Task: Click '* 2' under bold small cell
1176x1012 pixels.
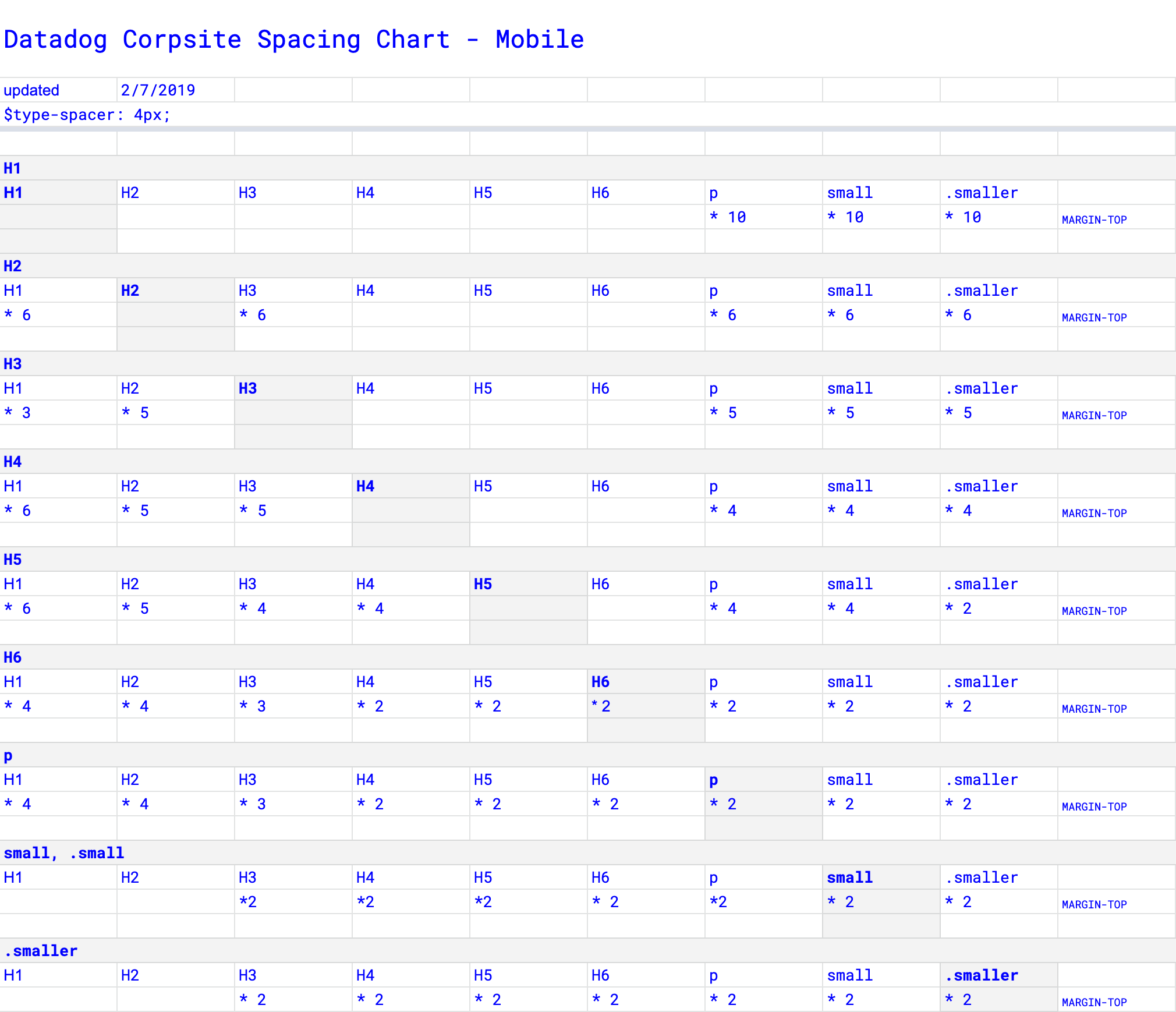Action: (x=841, y=902)
